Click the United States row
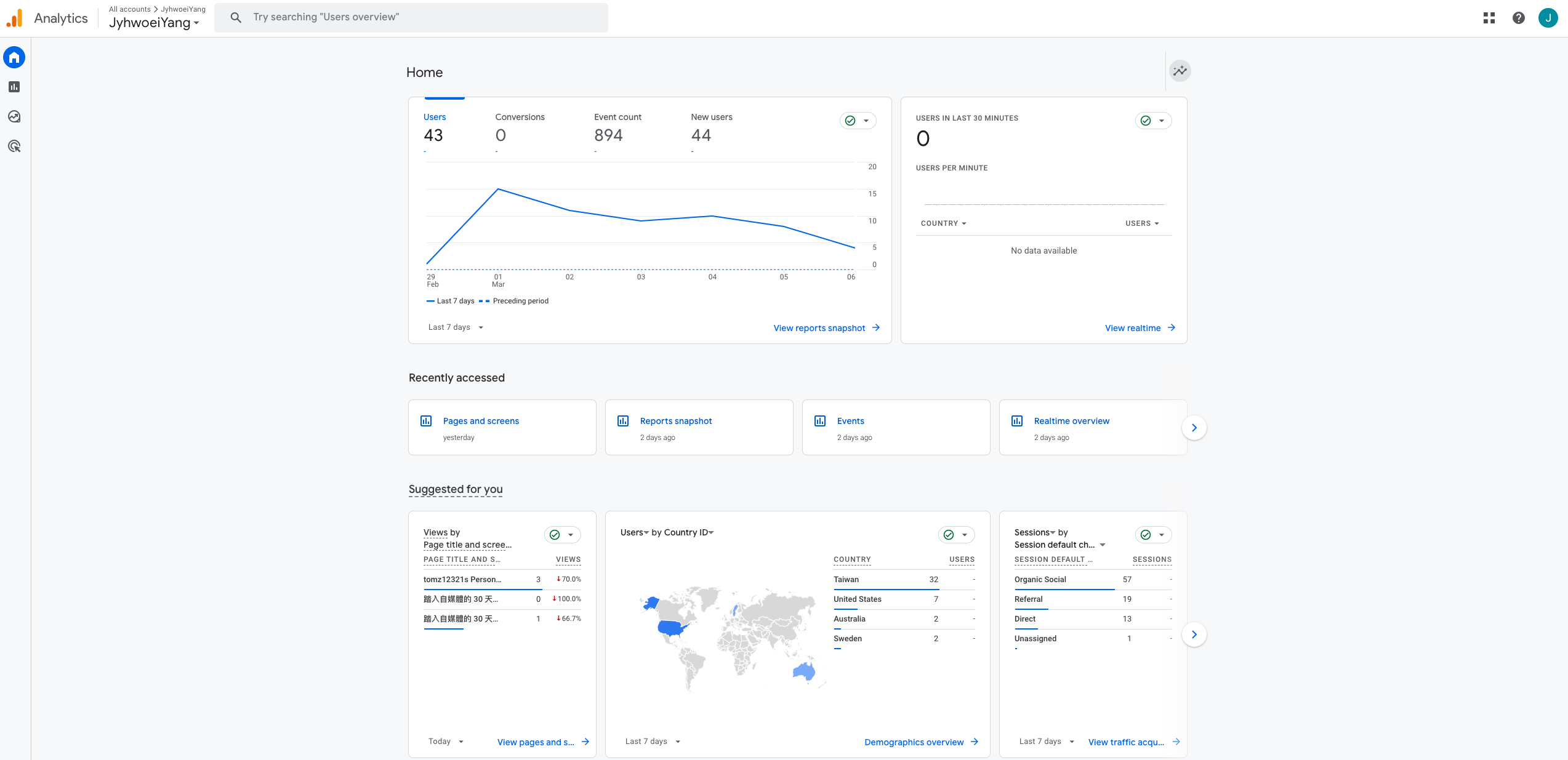 904,599
